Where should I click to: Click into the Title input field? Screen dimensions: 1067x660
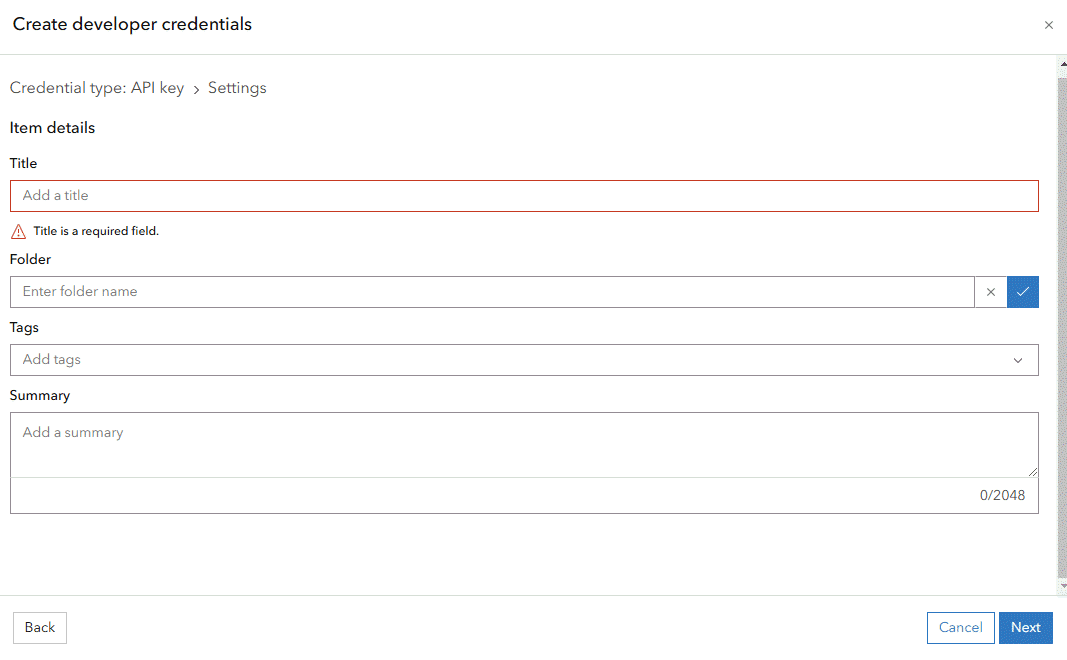pos(524,196)
